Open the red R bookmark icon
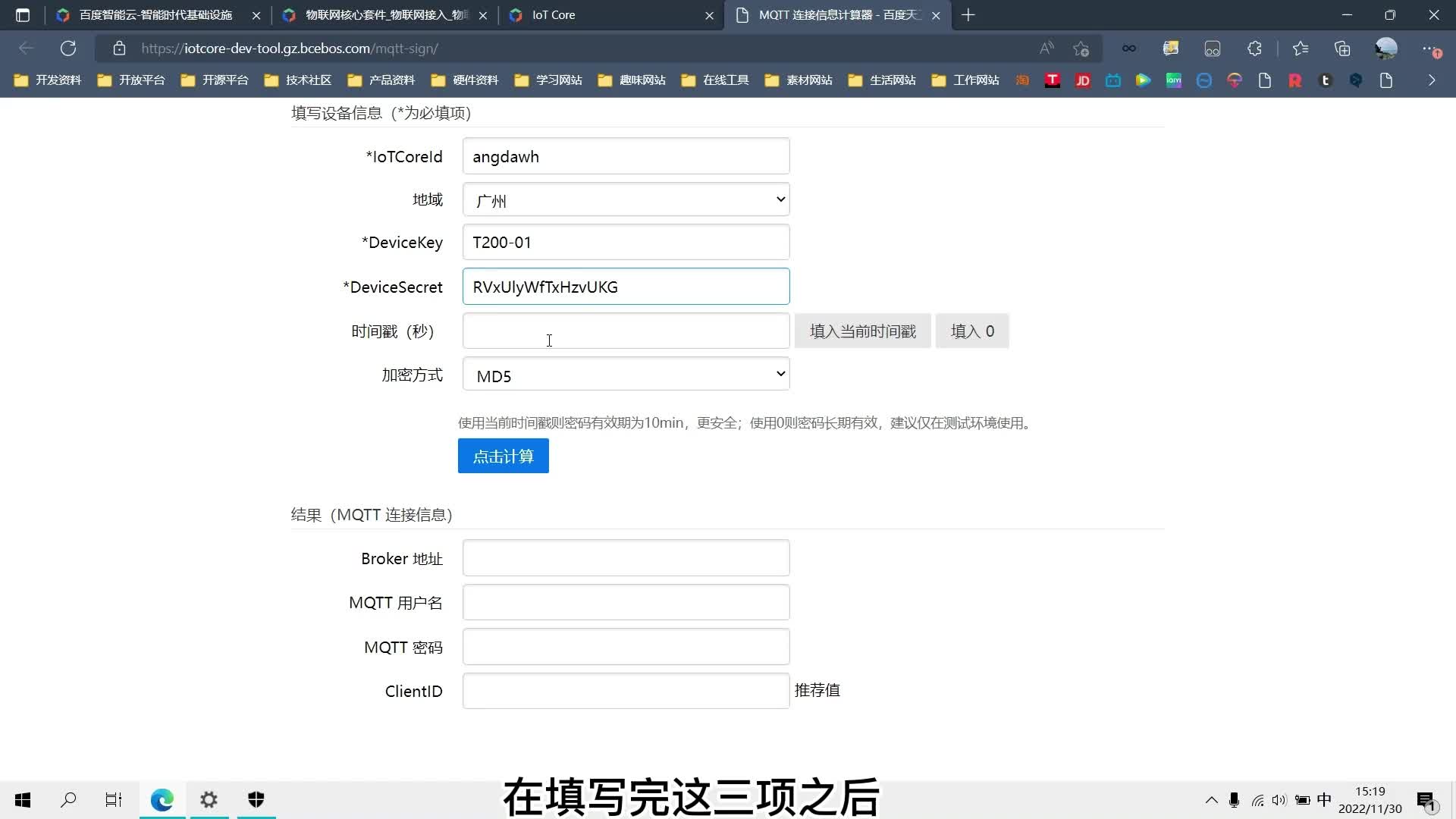 [x=1295, y=80]
